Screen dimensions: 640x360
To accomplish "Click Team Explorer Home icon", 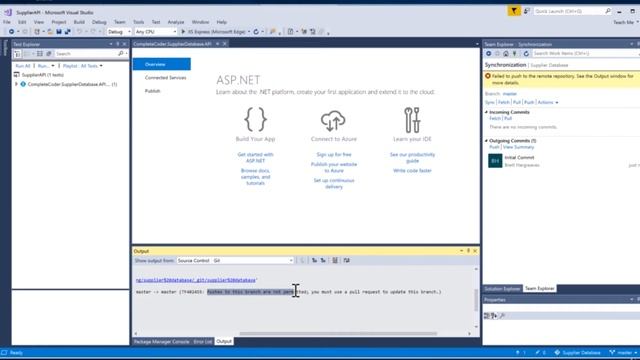I will click(506, 53).
